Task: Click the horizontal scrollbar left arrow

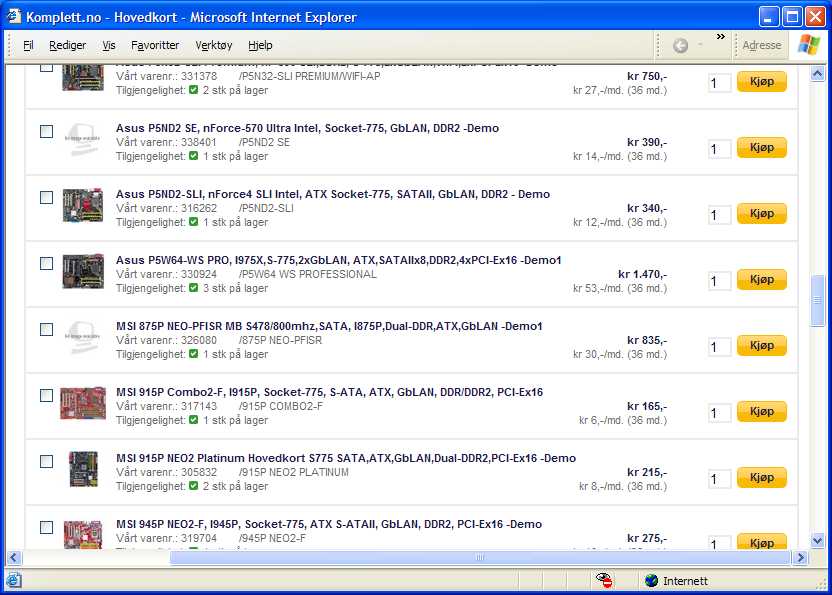Action: coord(14,557)
